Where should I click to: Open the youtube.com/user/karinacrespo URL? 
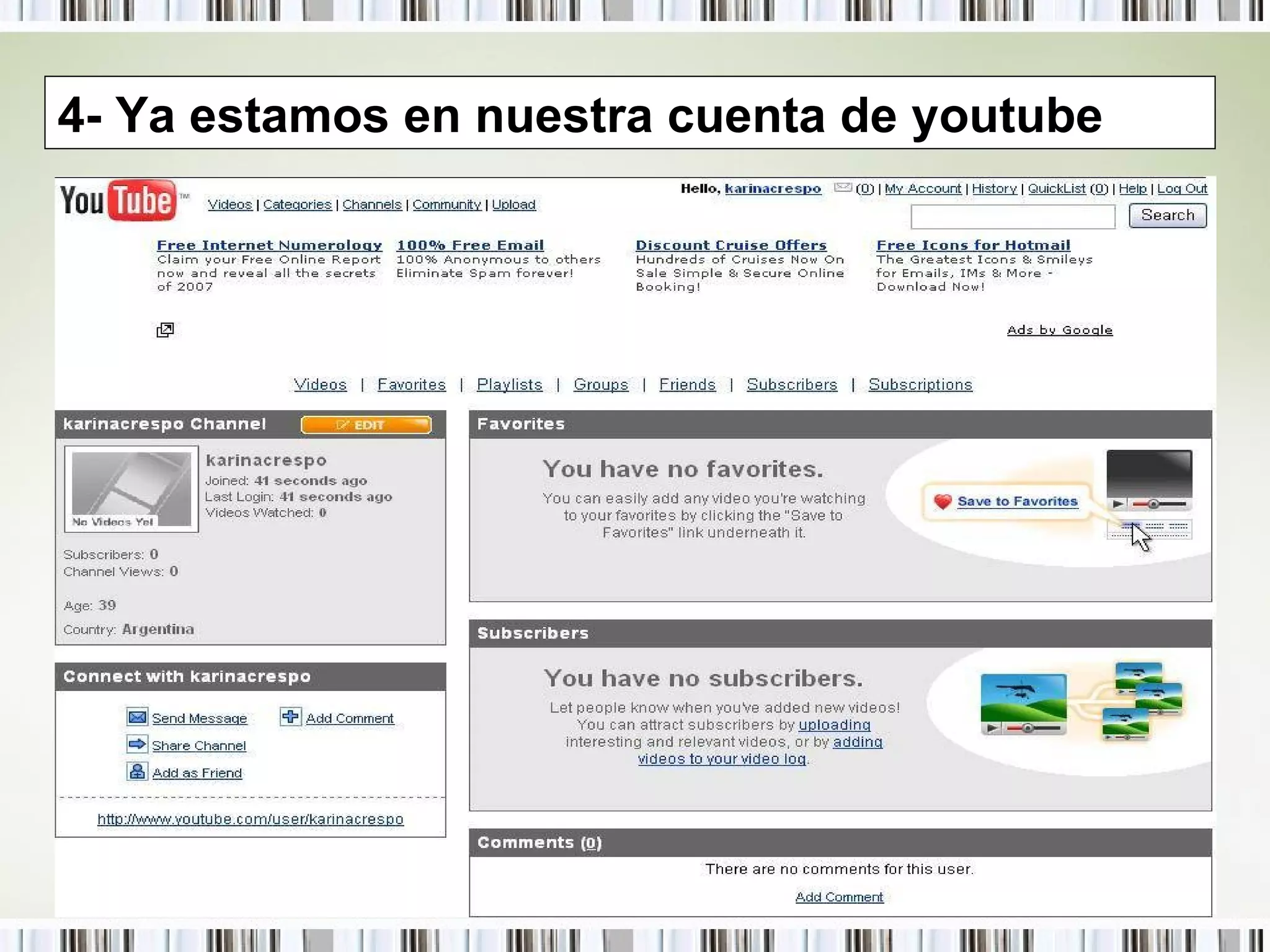[x=251, y=819]
